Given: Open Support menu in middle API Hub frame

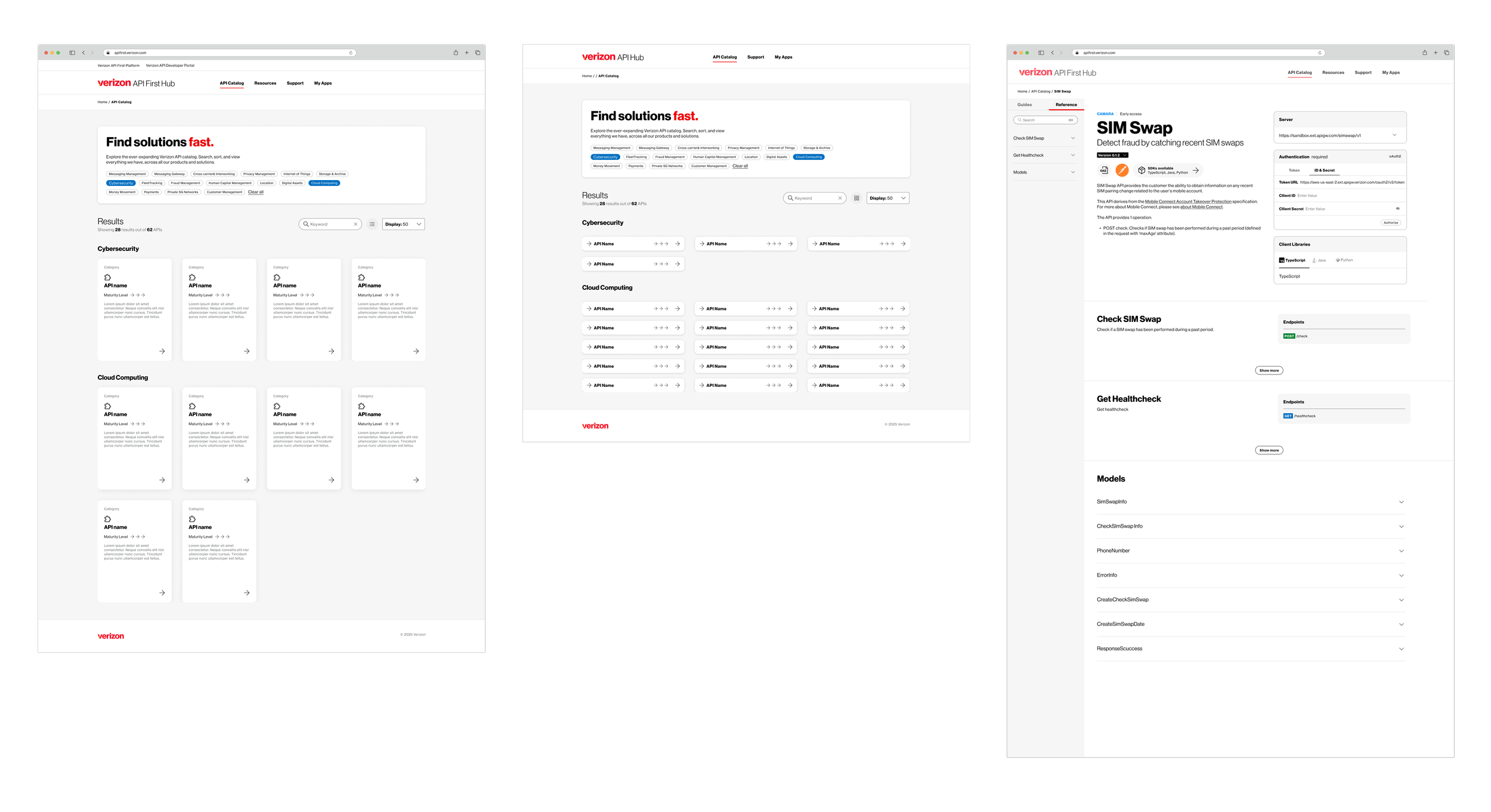Looking at the screenshot, I should (756, 57).
